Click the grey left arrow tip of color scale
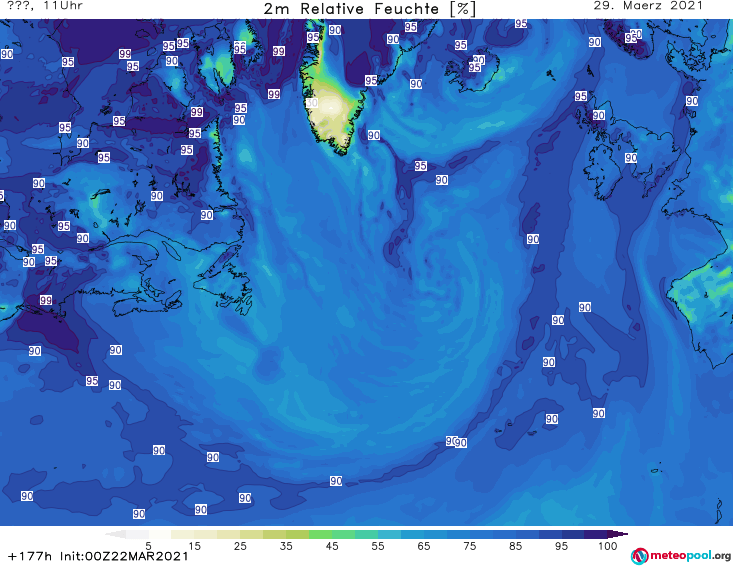The height and width of the screenshot is (566, 733). click(x=115, y=534)
